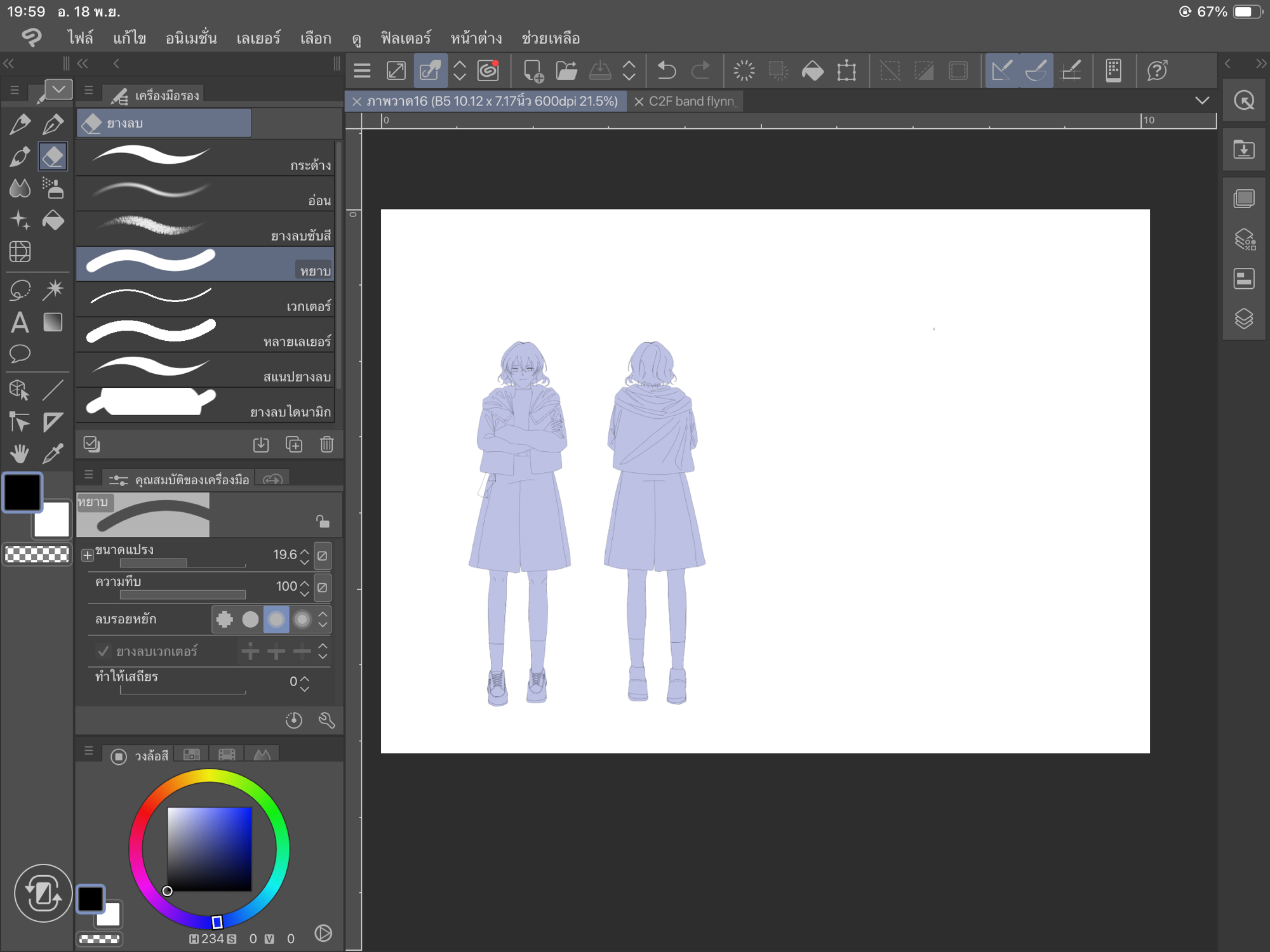The width and height of the screenshot is (1270, 952).
Task: Switch to C2F band flynn tab
Action: point(692,101)
